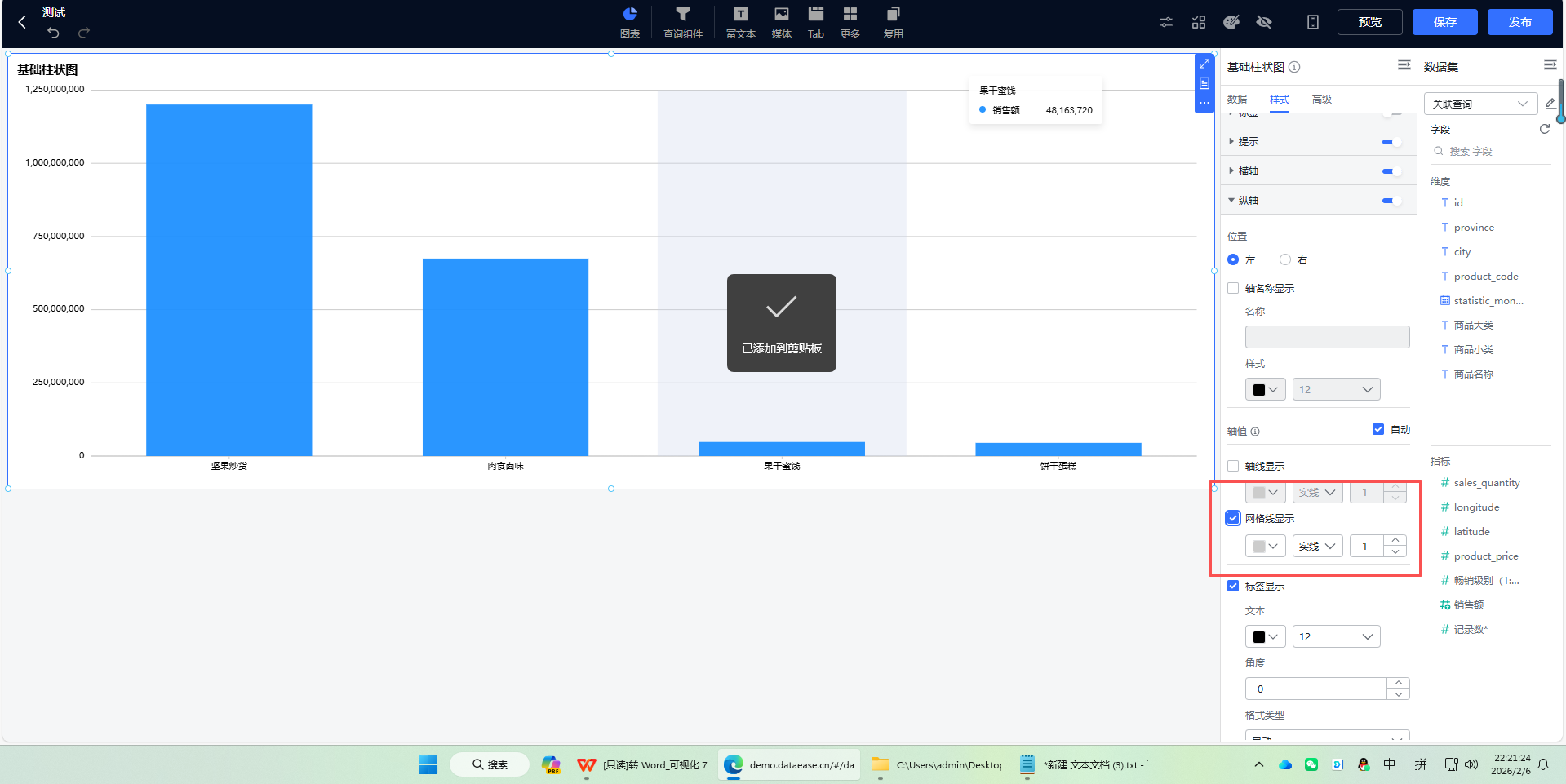Open the 图表 chart component menu
The image size is (1566, 784).
pyautogui.click(x=629, y=22)
